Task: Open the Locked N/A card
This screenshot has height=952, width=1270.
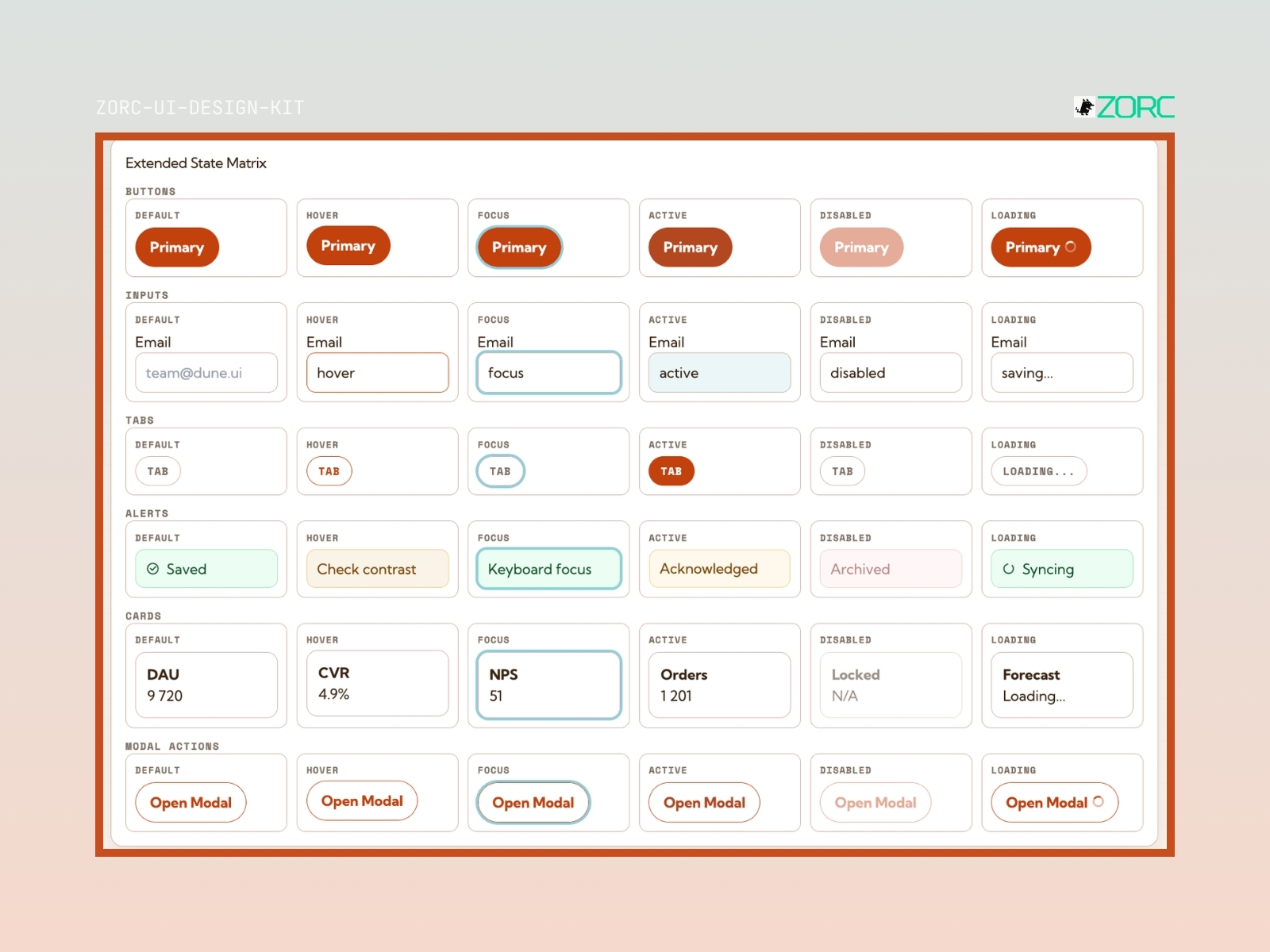Action: [891, 685]
